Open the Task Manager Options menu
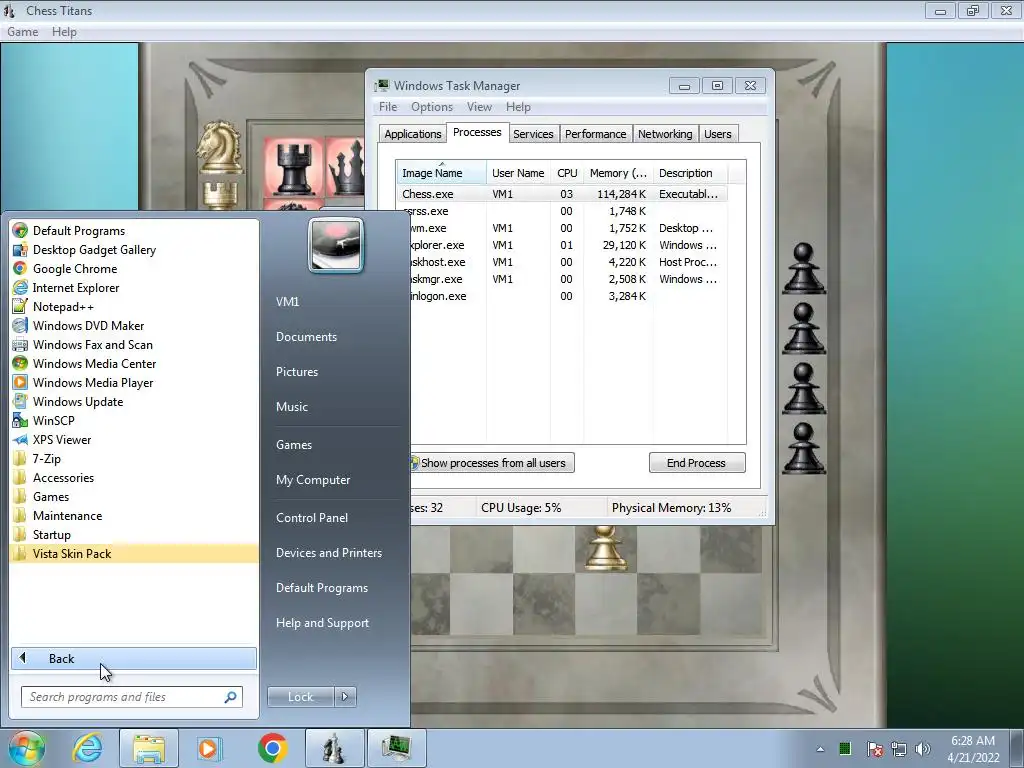This screenshot has width=1024, height=768. point(432,106)
